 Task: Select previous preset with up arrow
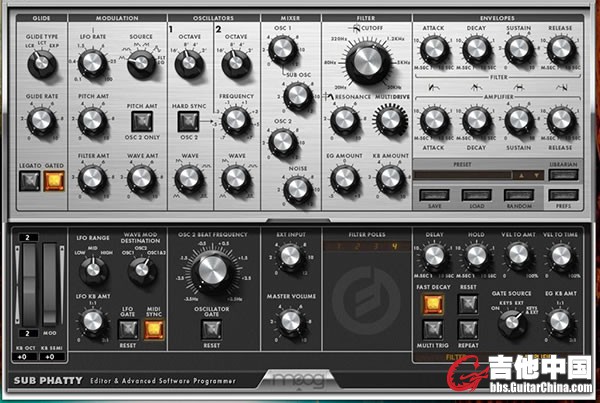(521, 175)
